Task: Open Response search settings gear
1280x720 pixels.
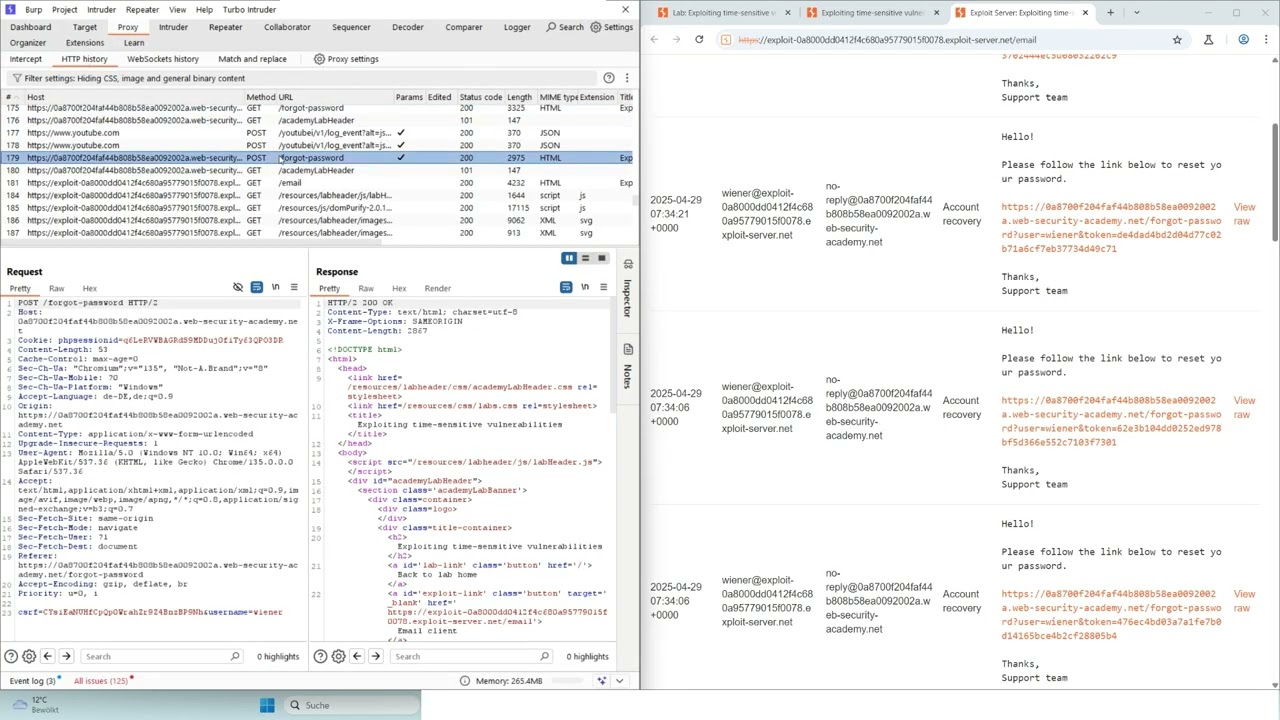Action: 338,657
